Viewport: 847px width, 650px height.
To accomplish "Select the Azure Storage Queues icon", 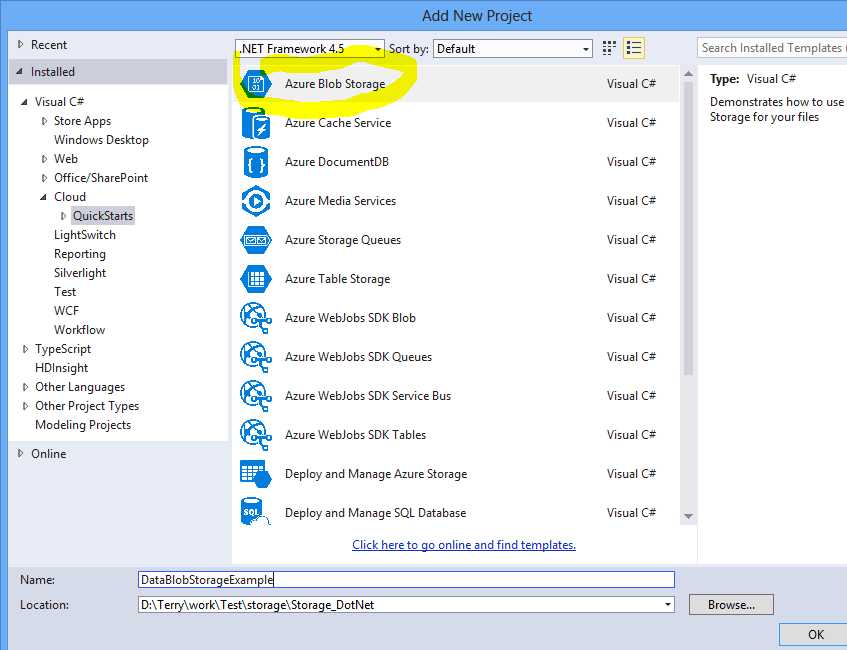I will [x=256, y=240].
